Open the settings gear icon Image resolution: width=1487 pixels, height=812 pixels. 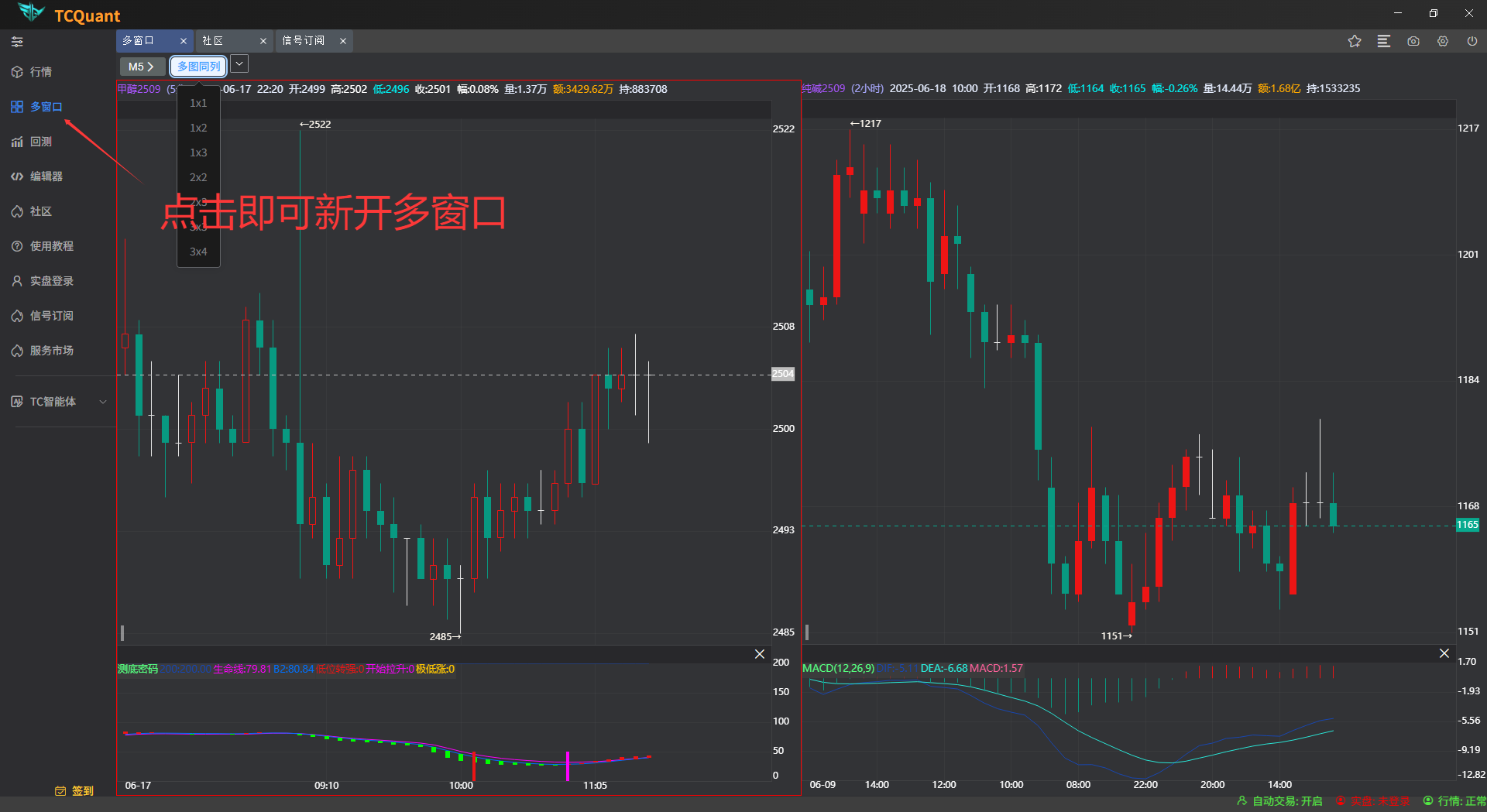click(1442, 41)
